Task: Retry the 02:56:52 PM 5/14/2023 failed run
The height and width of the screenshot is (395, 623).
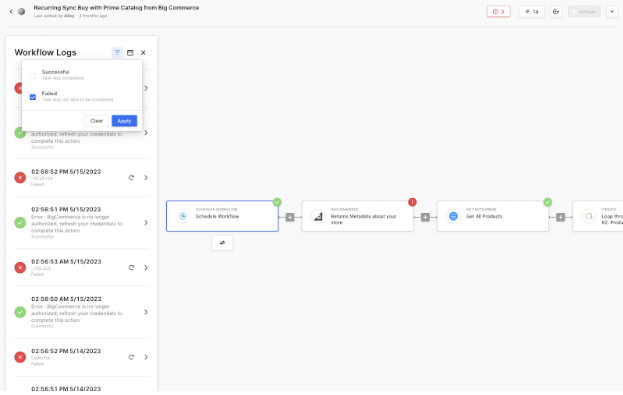Action: (131, 357)
